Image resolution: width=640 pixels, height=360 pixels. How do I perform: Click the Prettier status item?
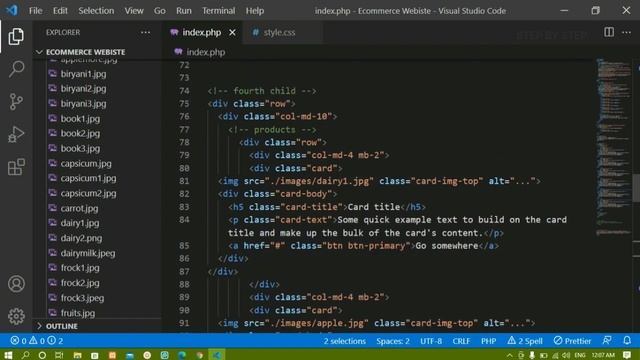tap(572, 340)
